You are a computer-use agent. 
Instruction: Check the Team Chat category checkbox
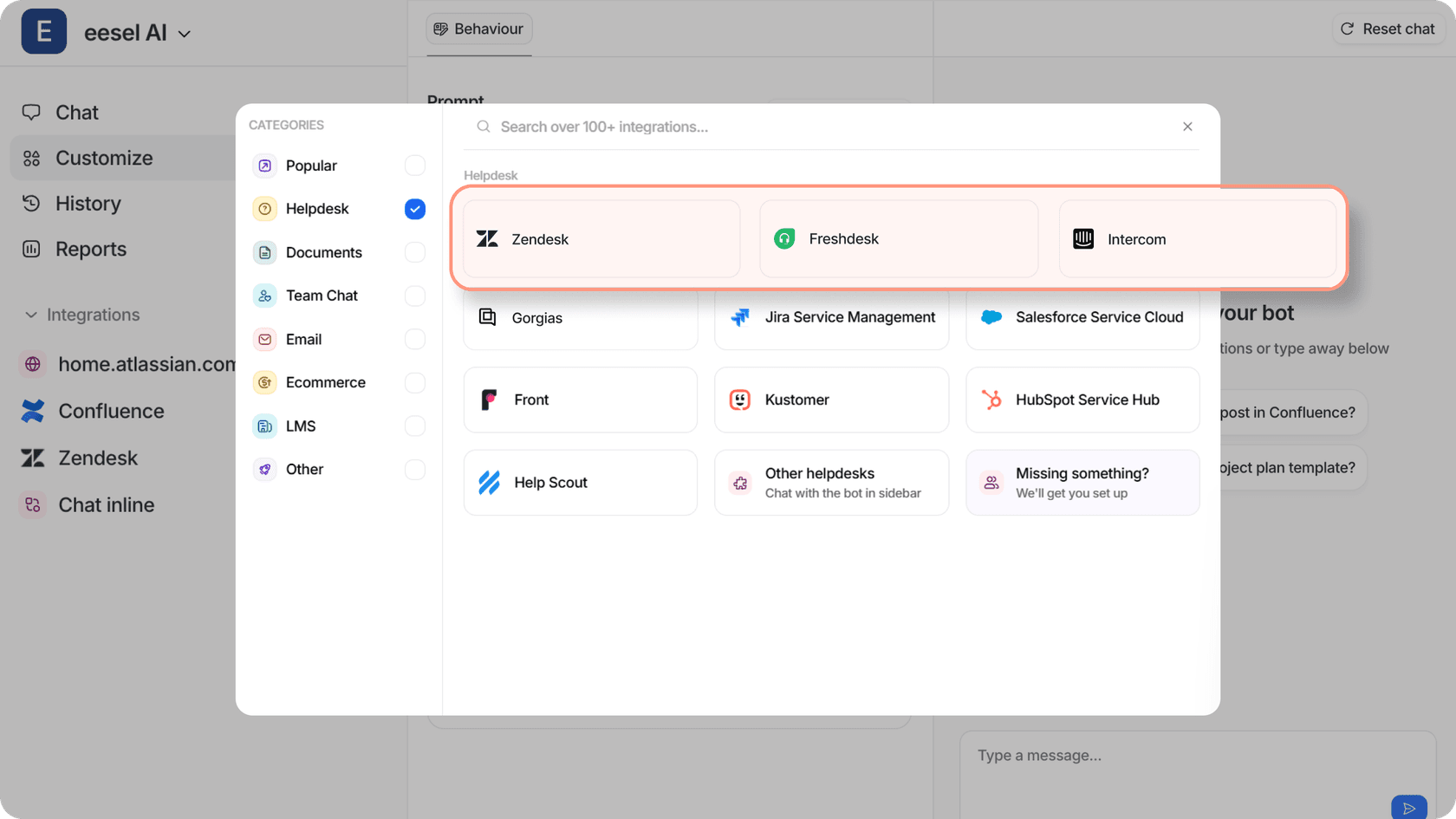pyautogui.click(x=415, y=296)
